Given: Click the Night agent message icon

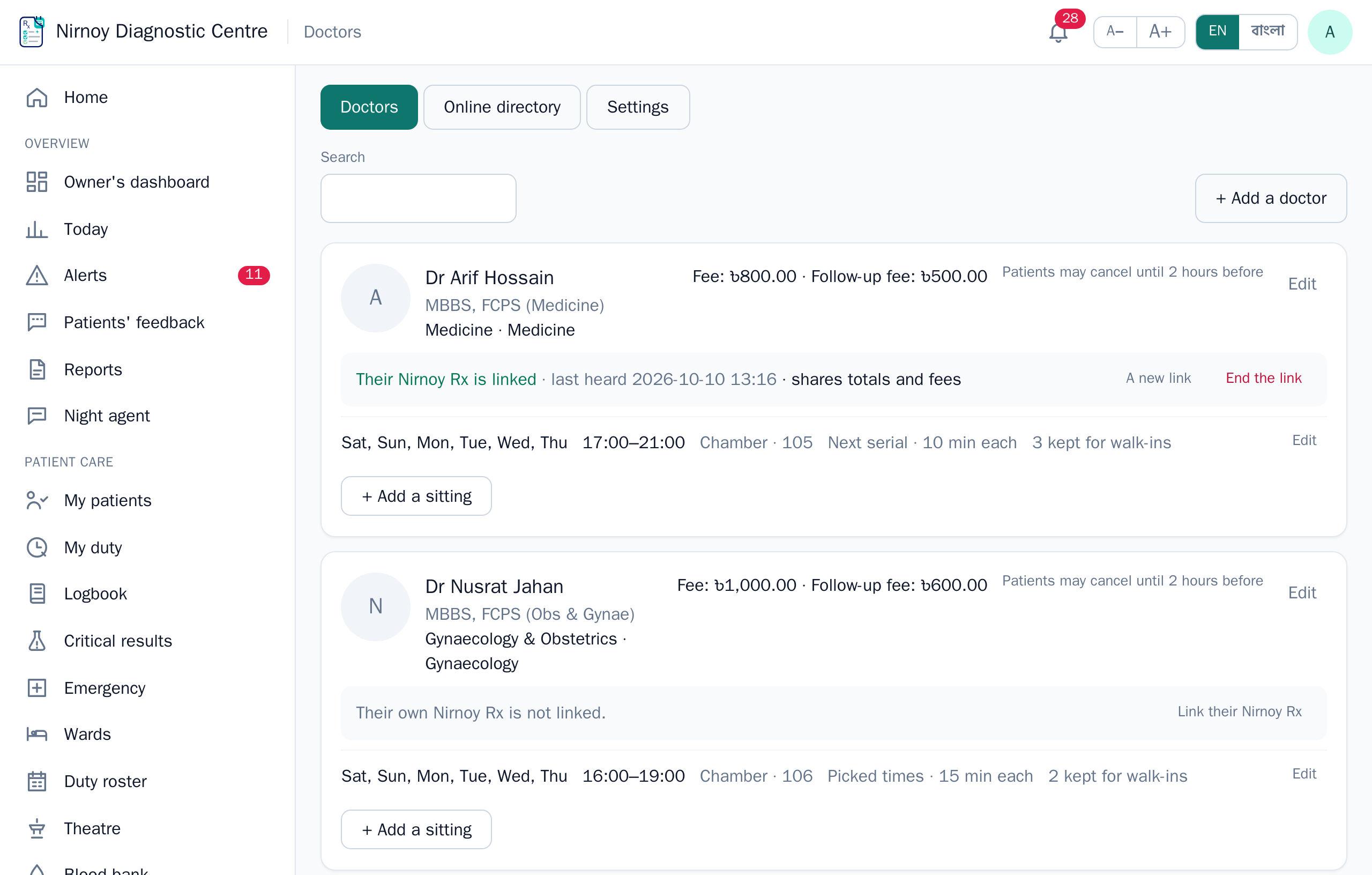Looking at the screenshot, I should click(x=37, y=416).
